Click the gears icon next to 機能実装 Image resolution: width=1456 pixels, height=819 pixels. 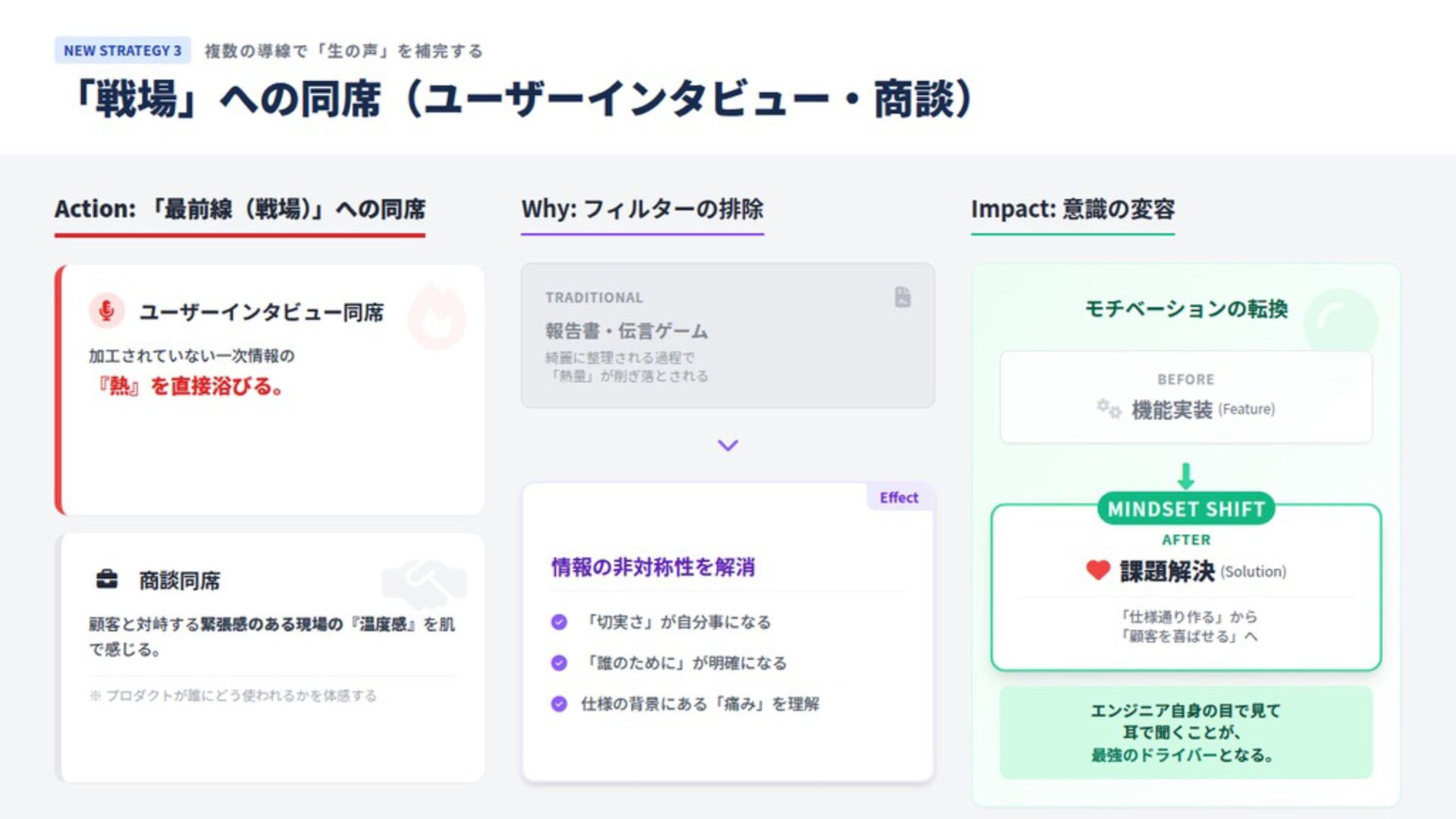coord(1109,409)
